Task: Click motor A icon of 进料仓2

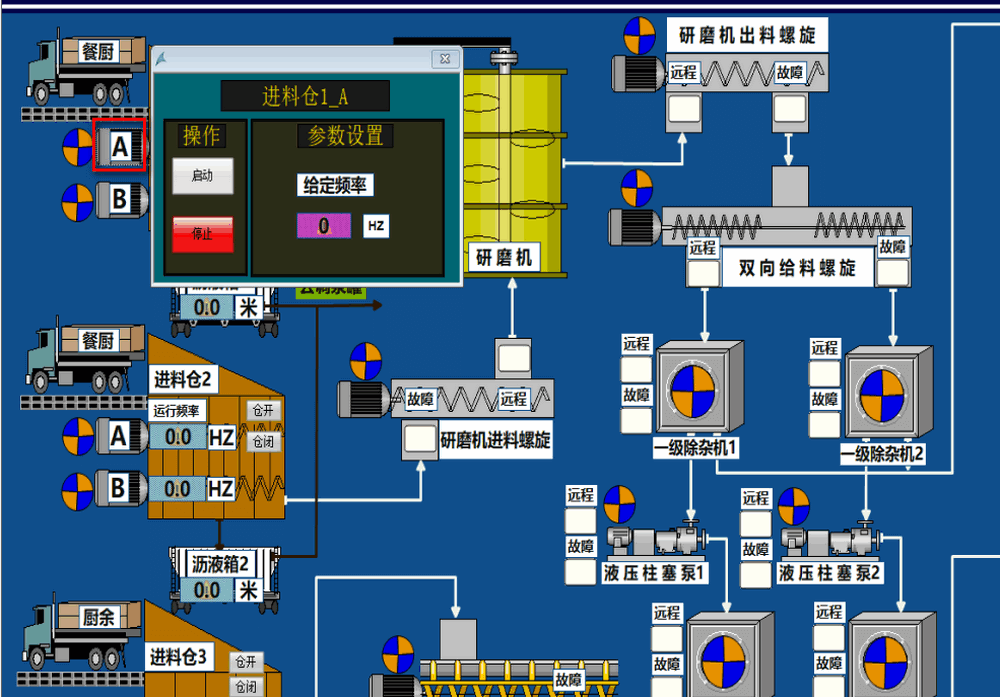Action: (x=119, y=437)
